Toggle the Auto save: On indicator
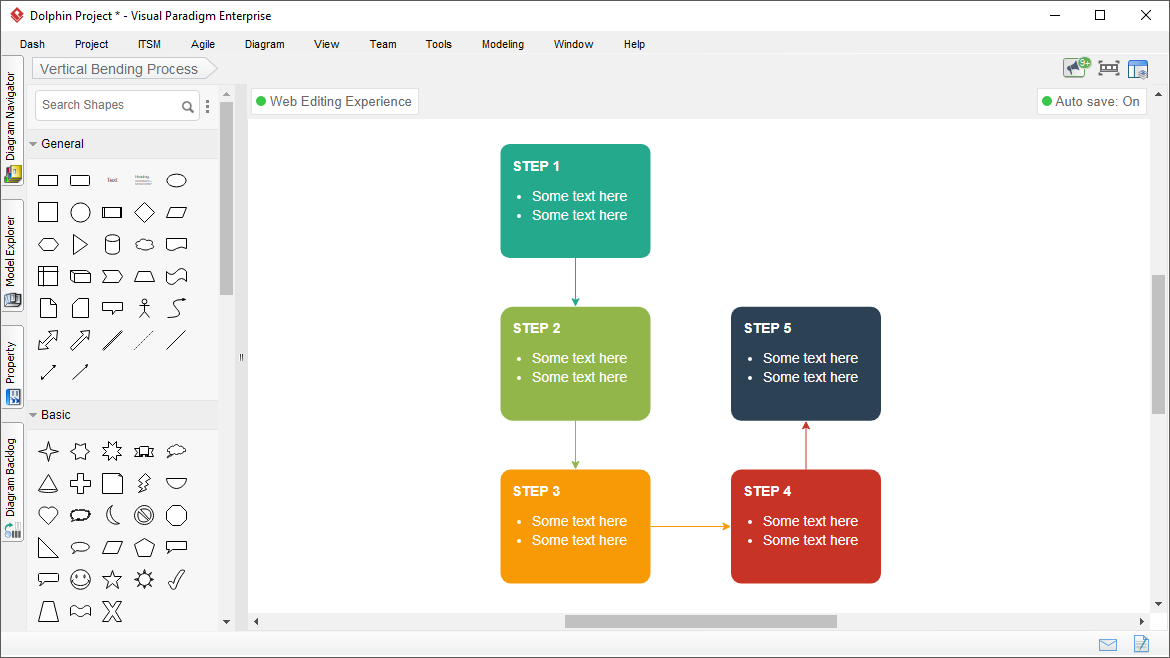1170x658 pixels. pos(1091,101)
